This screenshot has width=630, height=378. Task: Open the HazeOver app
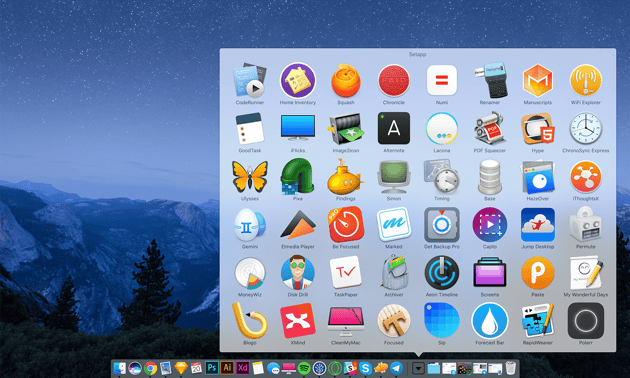click(538, 176)
